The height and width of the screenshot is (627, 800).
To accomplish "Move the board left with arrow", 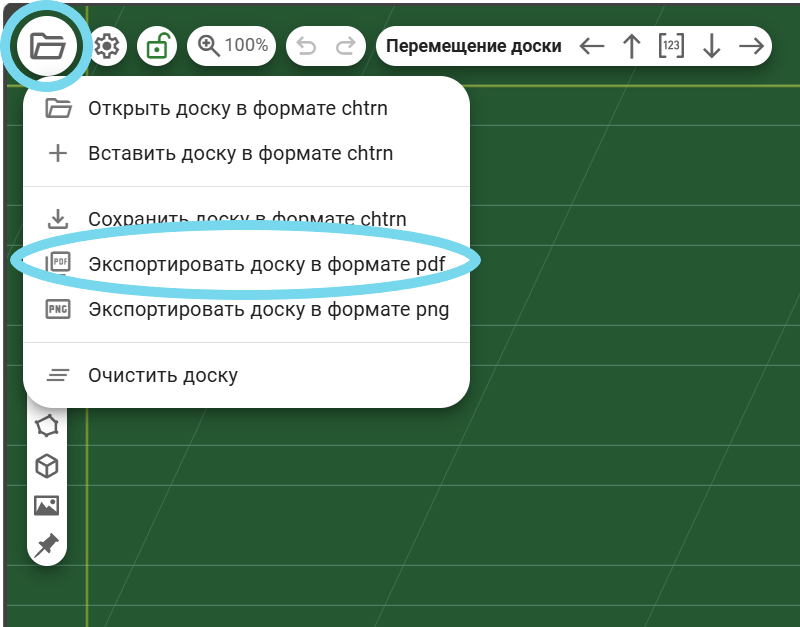I will pyautogui.click(x=592, y=46).
